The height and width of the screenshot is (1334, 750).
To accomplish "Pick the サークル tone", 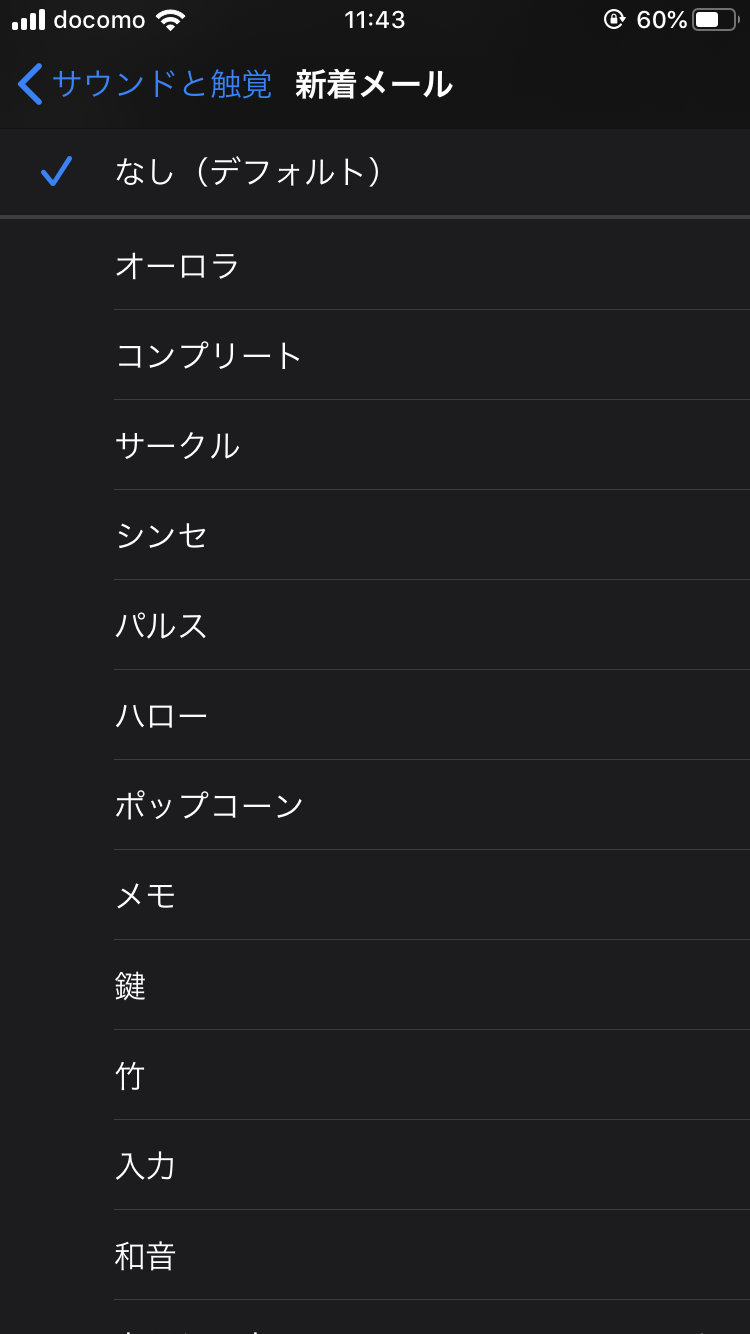I will 178,445.
